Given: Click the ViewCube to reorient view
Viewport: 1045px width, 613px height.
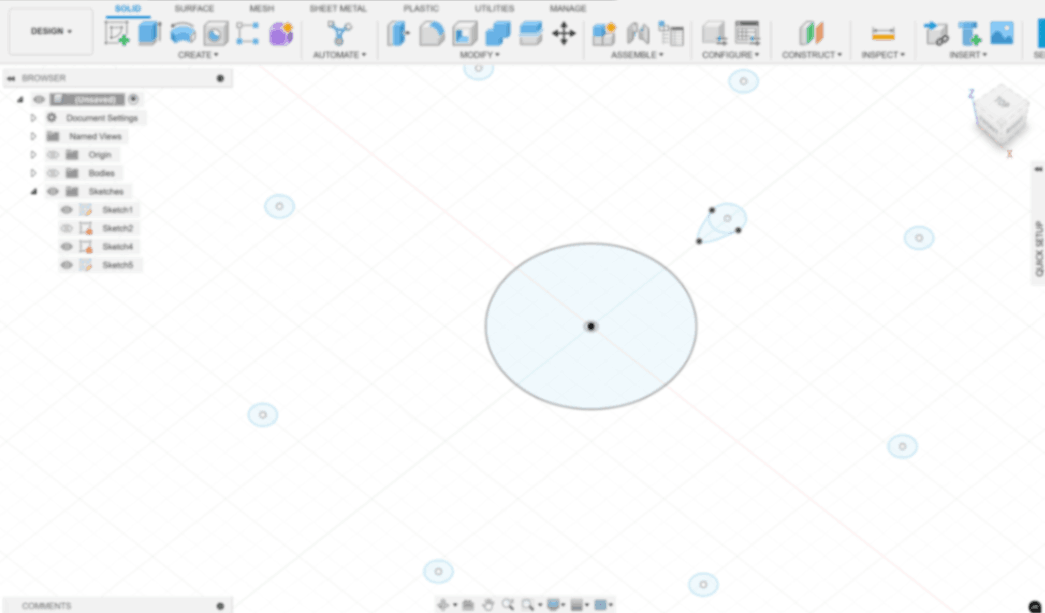Looking at the screenshot, I should tap(1000, 115).
